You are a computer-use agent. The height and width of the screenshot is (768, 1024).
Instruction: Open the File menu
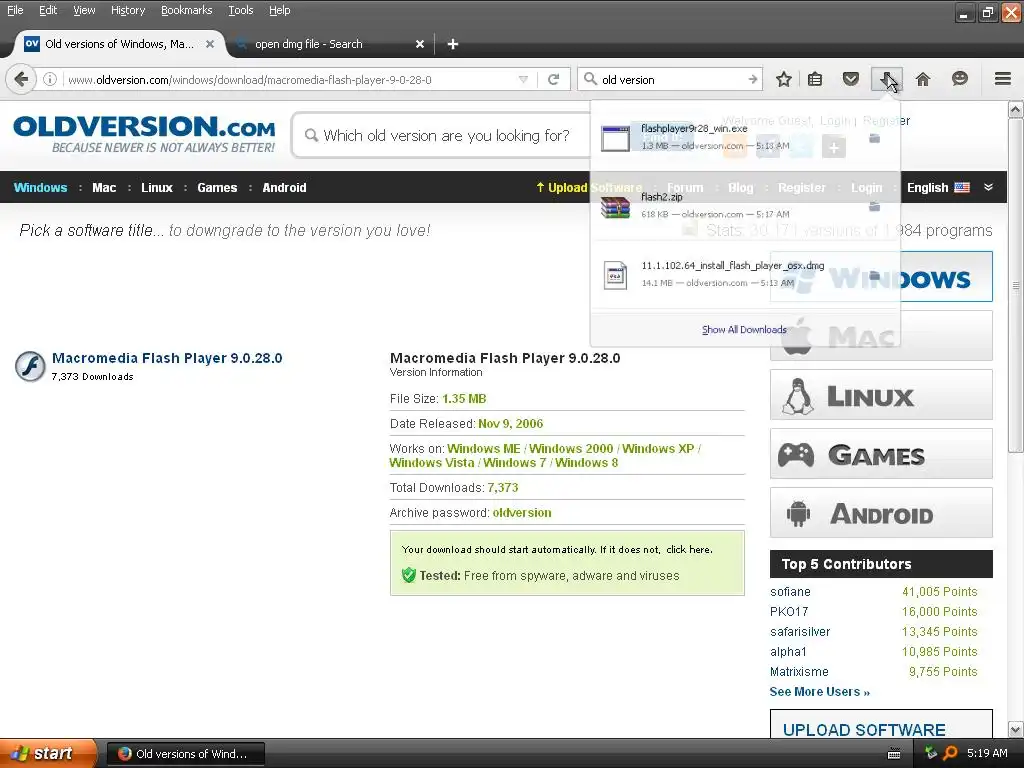click(x=14, y=10)
